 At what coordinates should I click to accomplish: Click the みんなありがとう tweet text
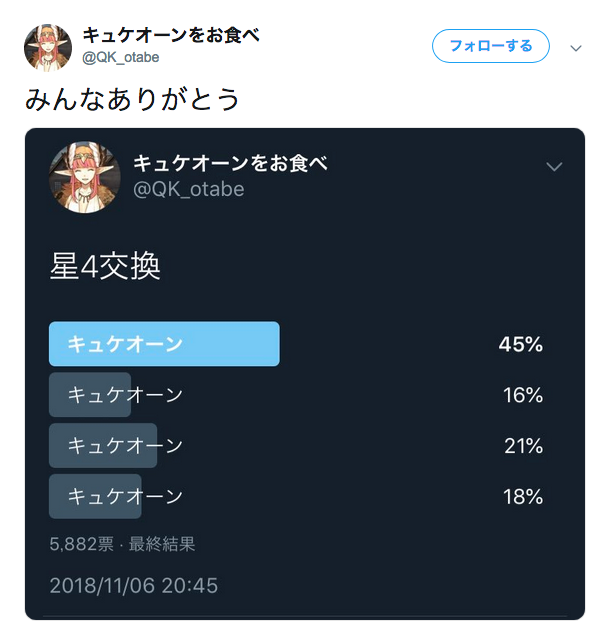pyautogui.click(x=132, y=100)
